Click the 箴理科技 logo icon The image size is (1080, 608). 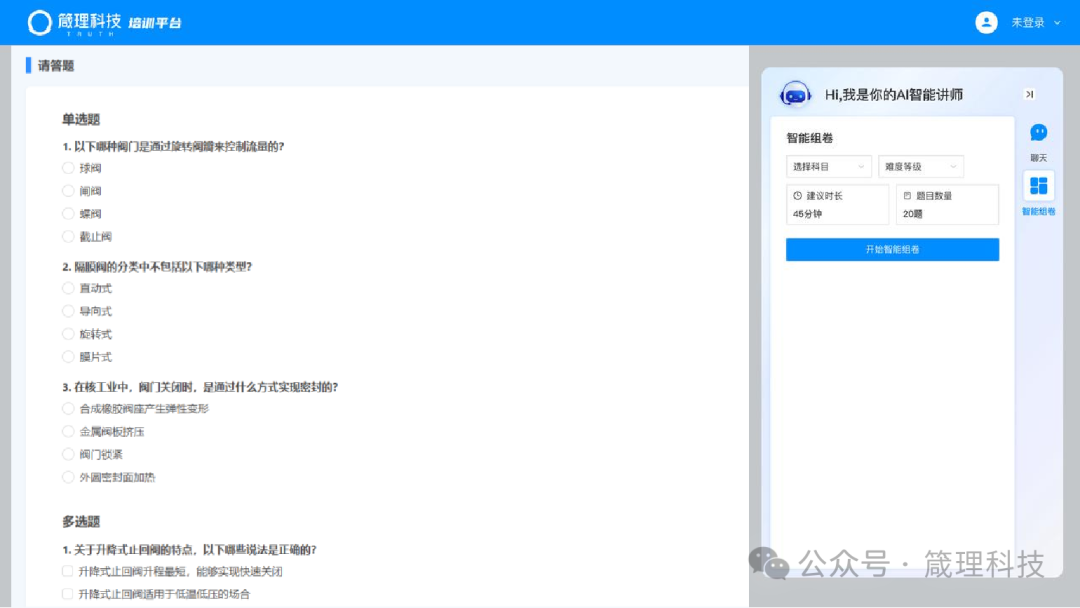click(x=40, y=22)
